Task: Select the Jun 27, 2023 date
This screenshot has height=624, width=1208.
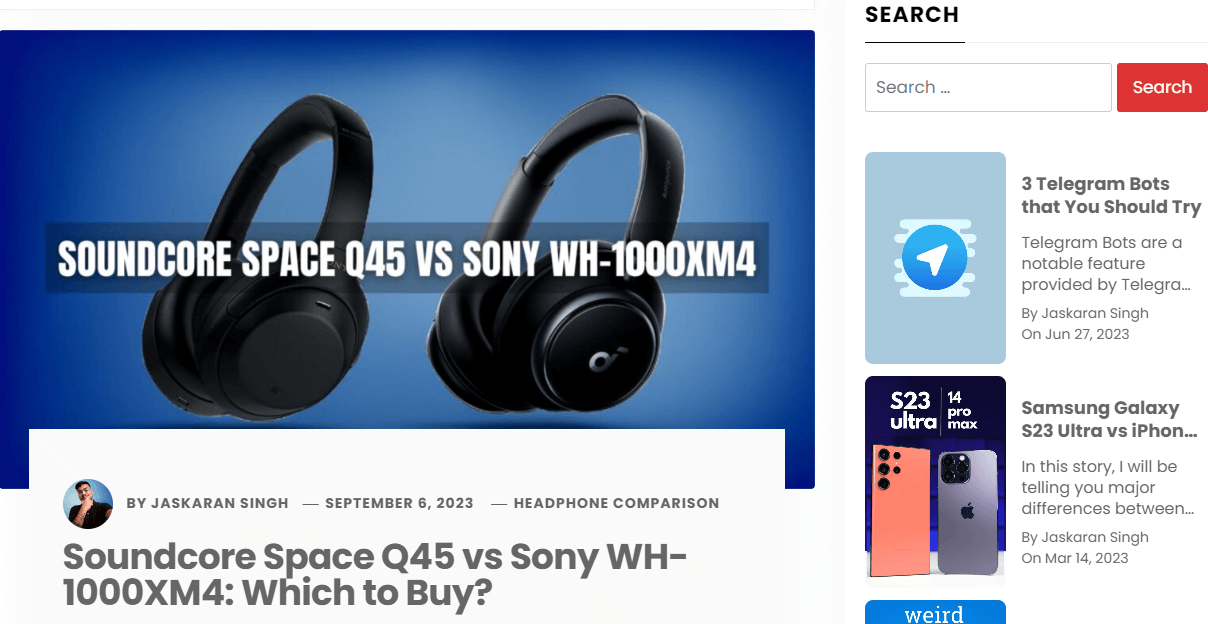Action: [1087, 334]
